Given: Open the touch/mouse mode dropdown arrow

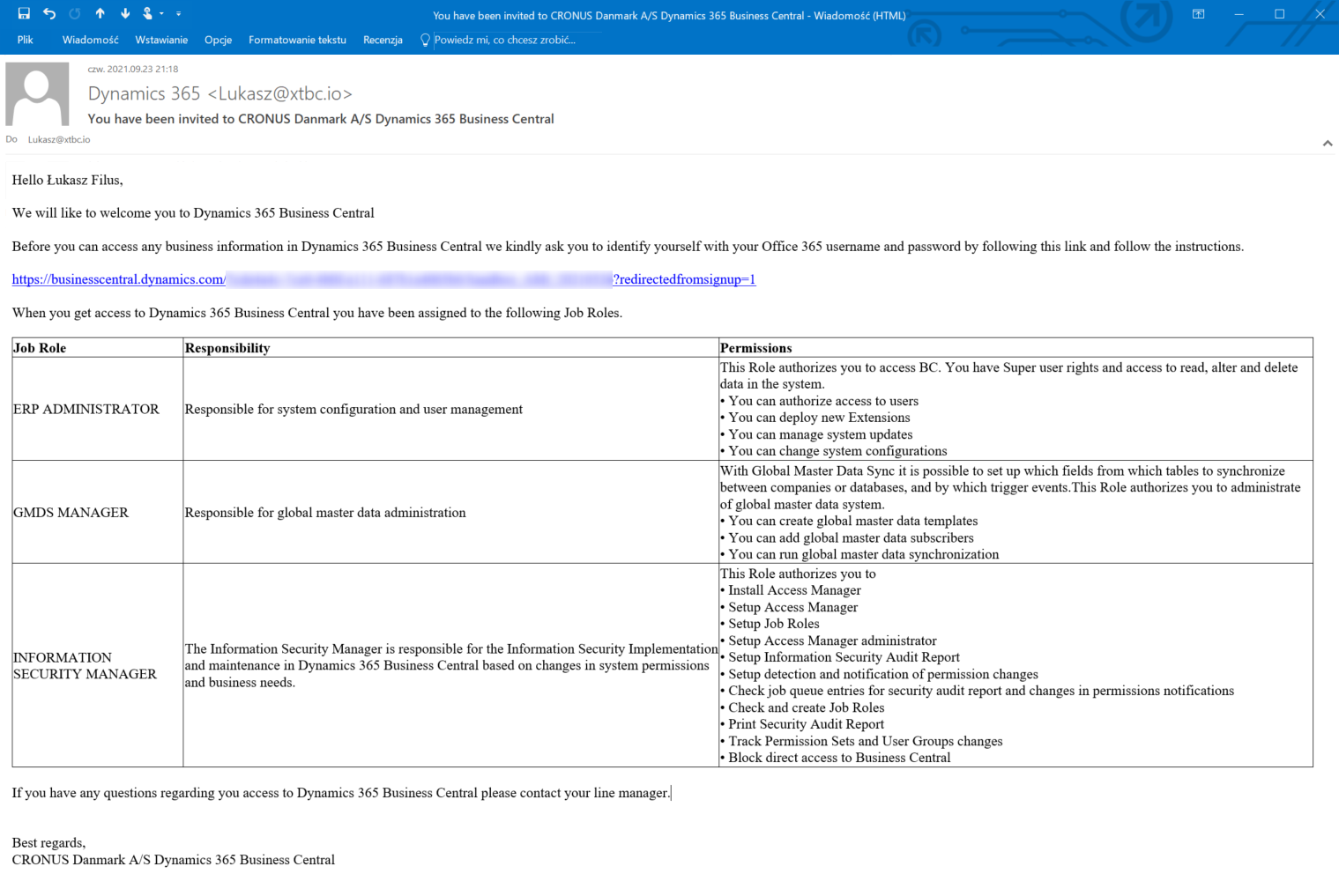Looking at the screenshot, I should coord(161,13).
